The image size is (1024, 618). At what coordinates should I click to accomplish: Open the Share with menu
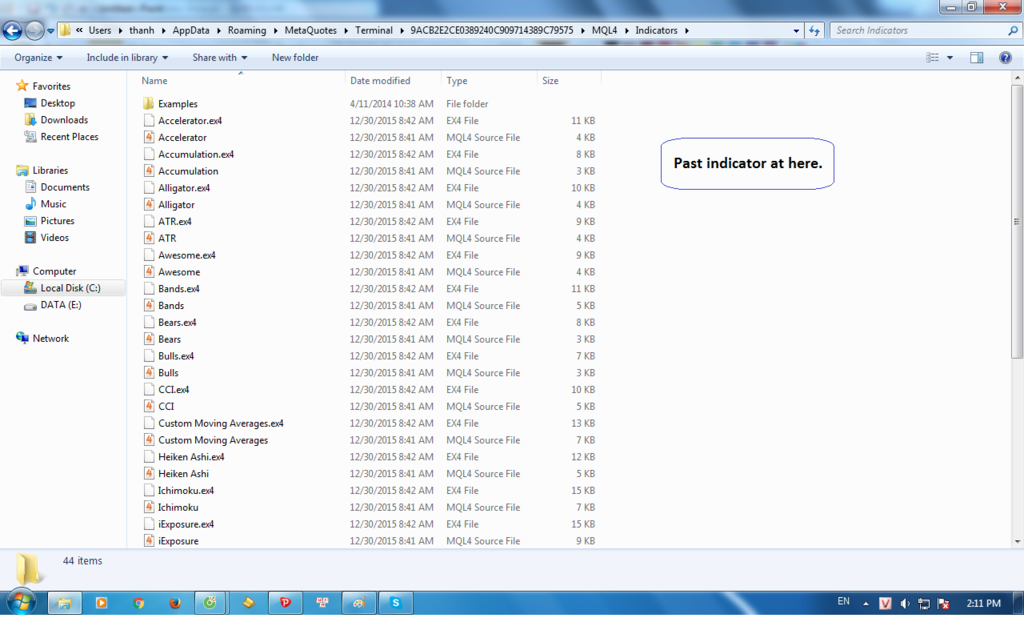(219, 57)
